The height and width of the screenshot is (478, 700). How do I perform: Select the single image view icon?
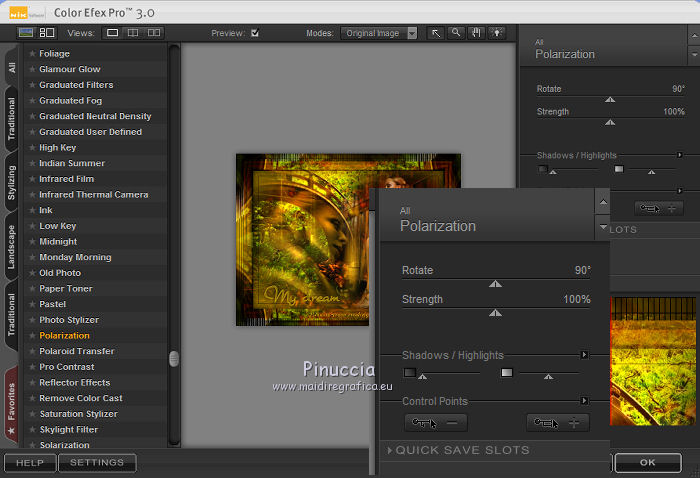pyautogui.click(x=112, y=33)
